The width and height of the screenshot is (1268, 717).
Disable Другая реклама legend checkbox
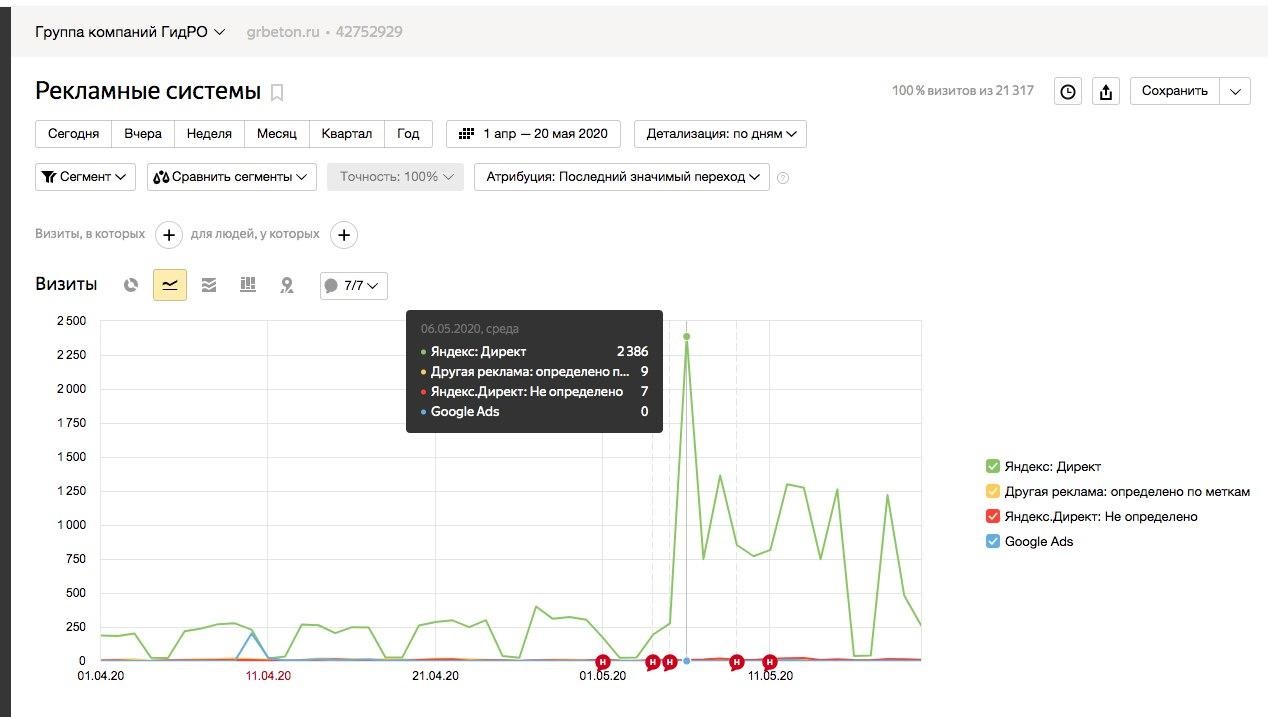[993, 491]
